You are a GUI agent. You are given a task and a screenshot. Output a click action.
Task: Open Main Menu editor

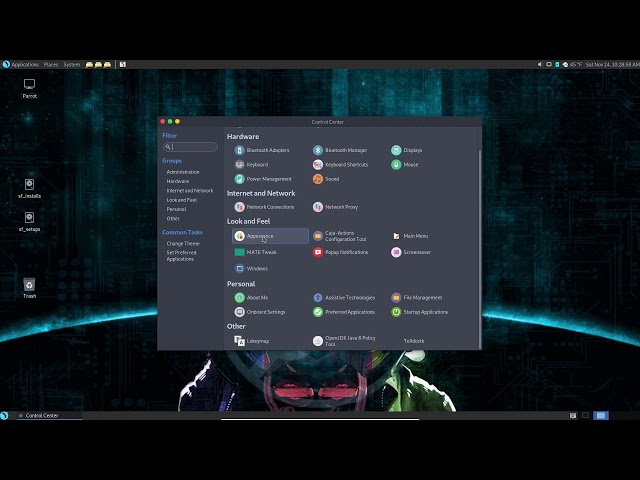(410, 236)
